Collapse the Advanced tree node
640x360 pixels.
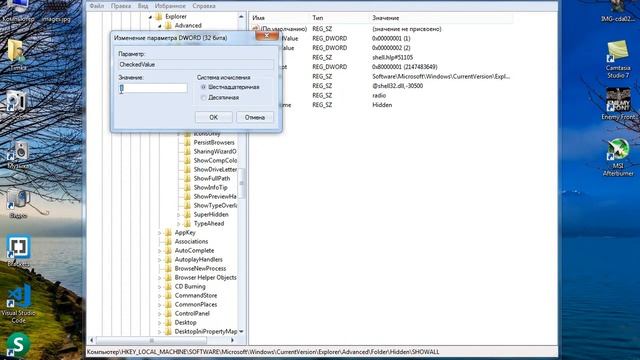160,26
